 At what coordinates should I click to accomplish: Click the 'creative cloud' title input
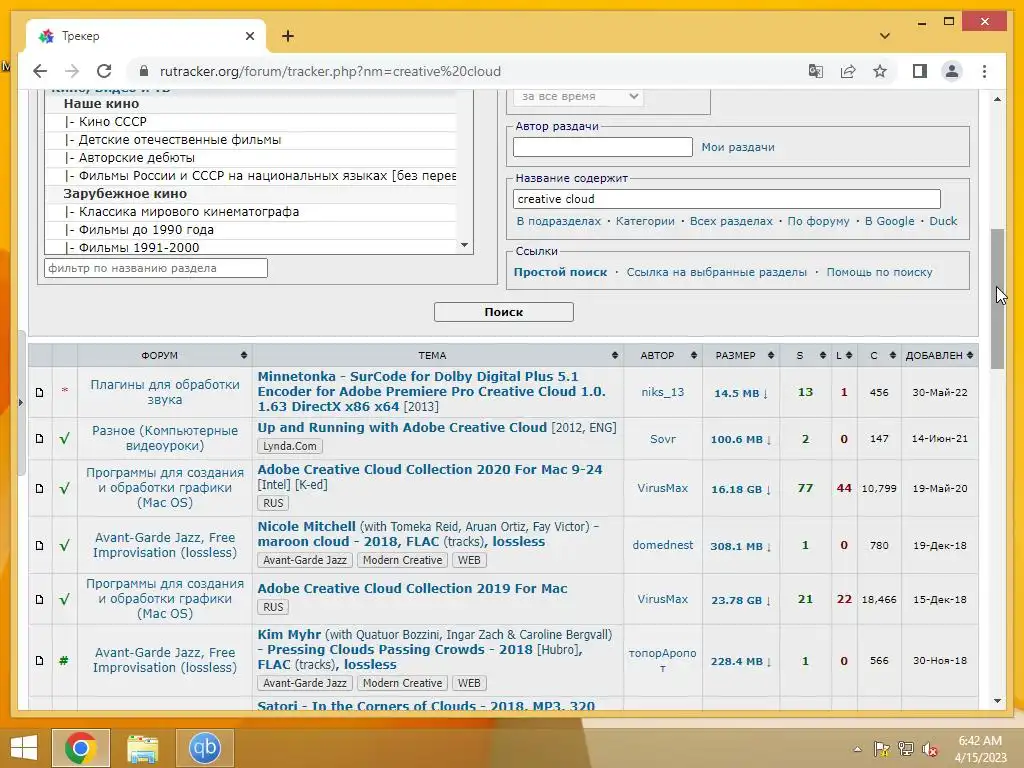pos(727,199)
